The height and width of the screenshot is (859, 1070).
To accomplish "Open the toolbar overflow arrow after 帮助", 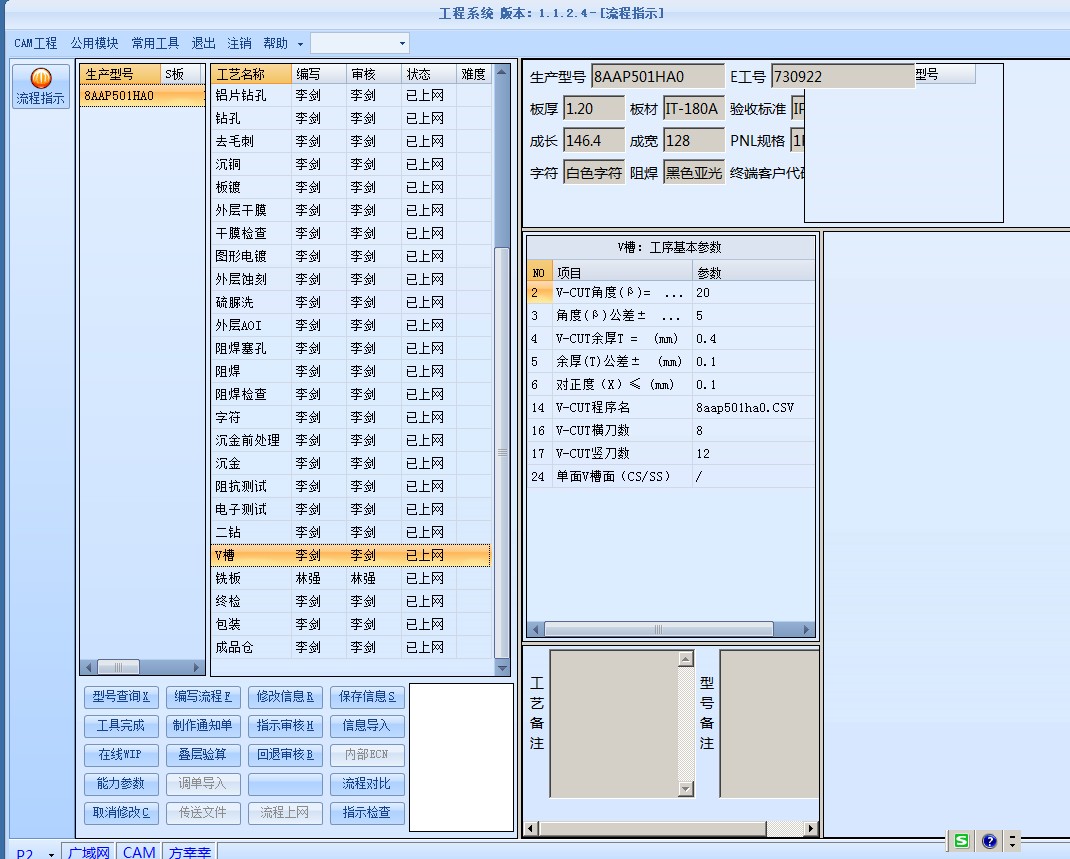I will 300,44.
